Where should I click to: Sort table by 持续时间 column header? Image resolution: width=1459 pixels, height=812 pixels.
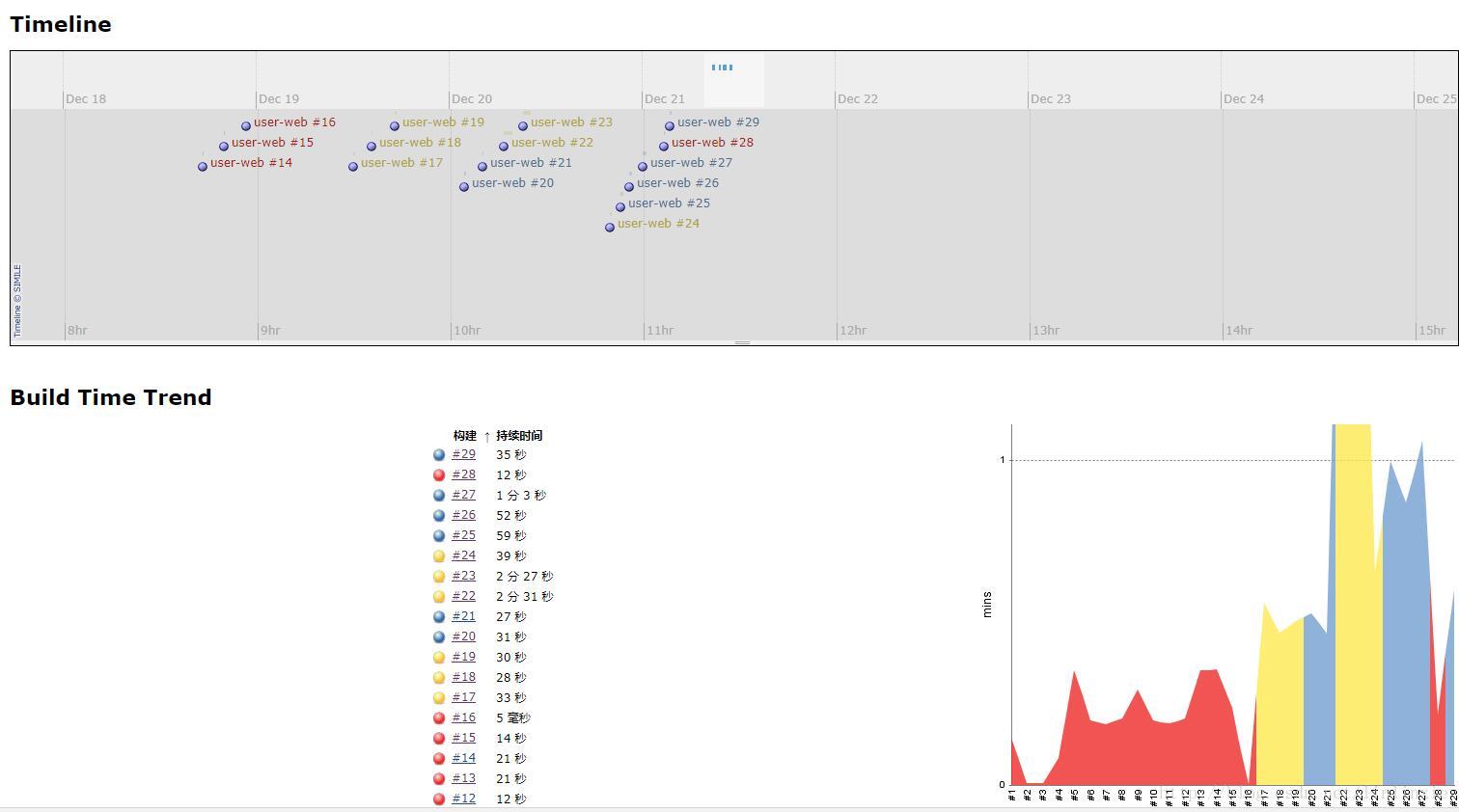(519, 436)
